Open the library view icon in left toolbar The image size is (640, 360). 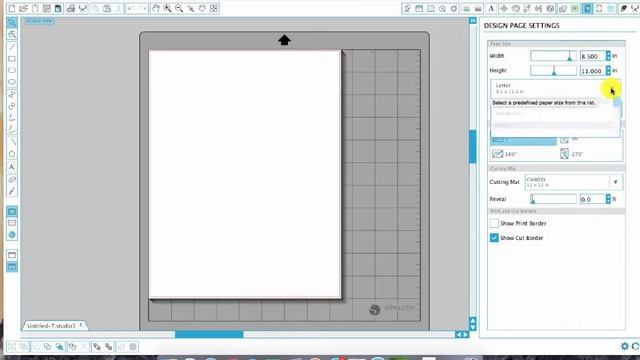tap(12, 223)
